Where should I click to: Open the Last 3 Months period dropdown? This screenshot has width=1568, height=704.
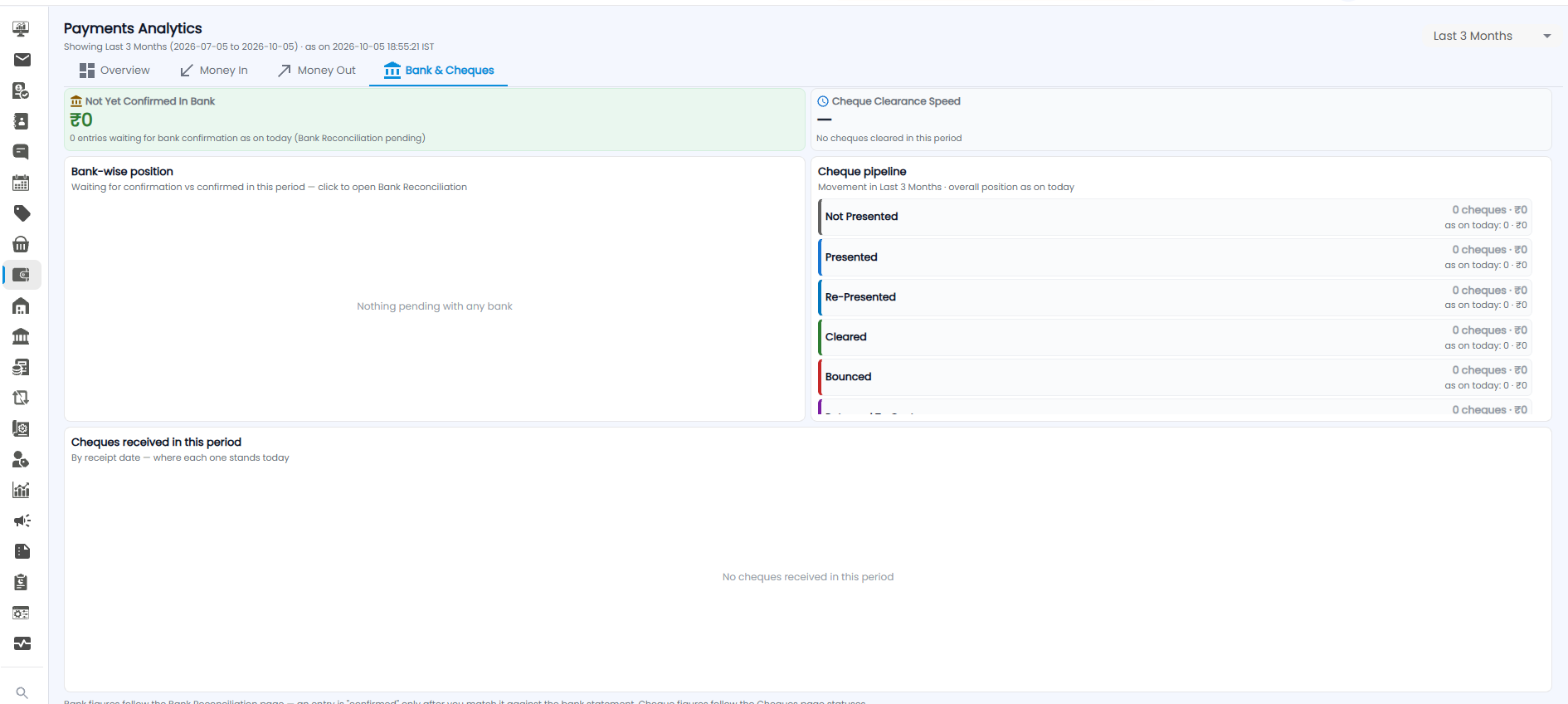coord(1491,36)
